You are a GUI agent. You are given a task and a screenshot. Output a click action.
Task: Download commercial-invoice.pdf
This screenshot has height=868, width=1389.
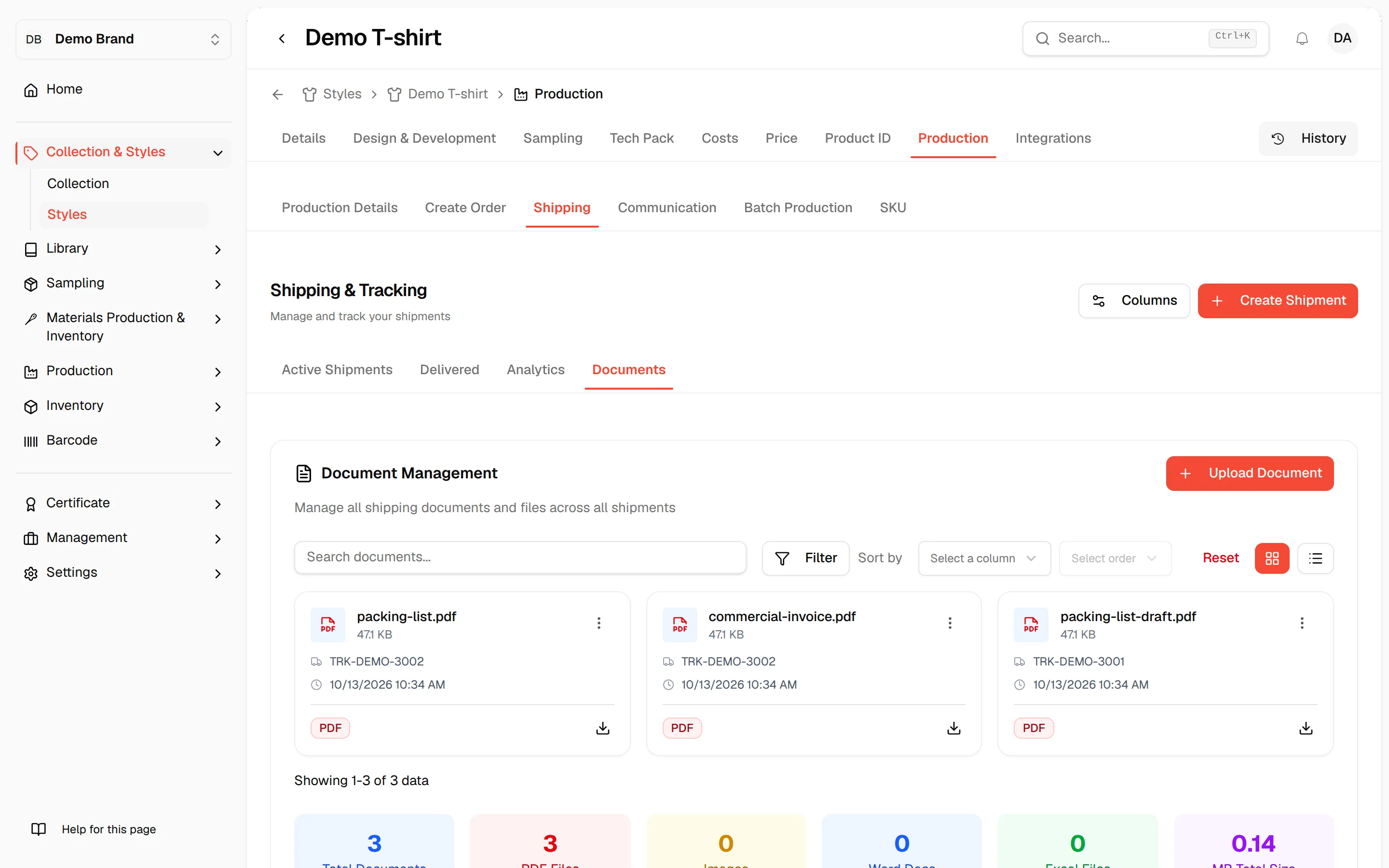(954, 728)
